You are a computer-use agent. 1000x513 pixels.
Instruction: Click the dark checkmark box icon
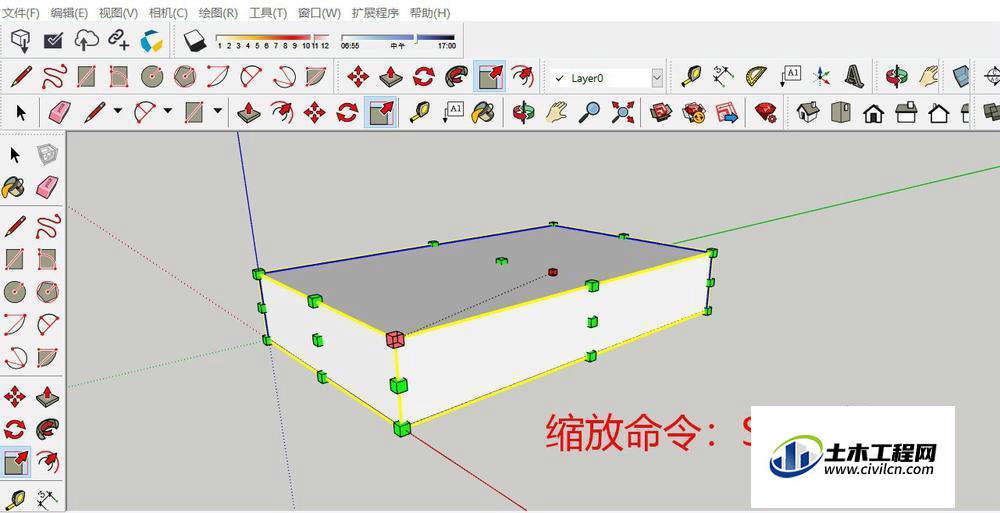[53, 41]
